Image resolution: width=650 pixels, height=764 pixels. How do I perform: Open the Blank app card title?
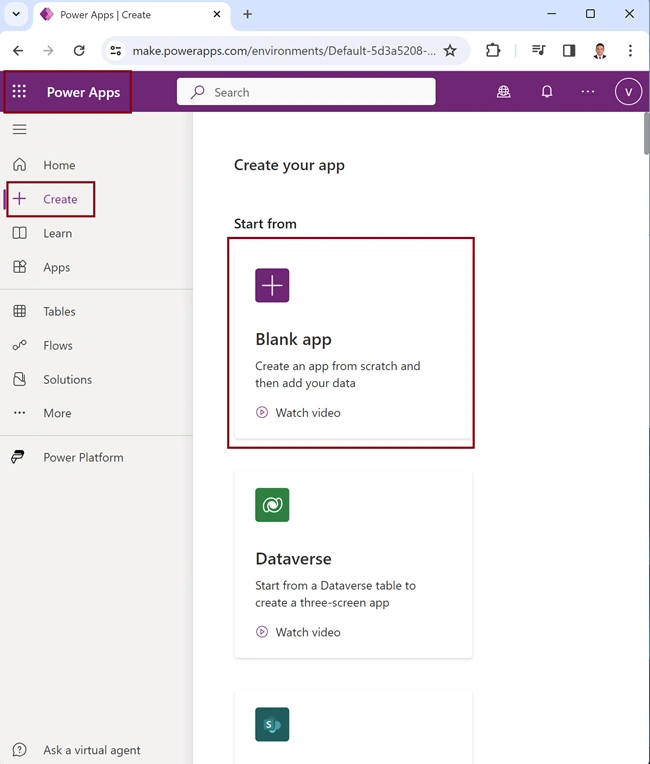pyautogui.click(x=293, y=339)
